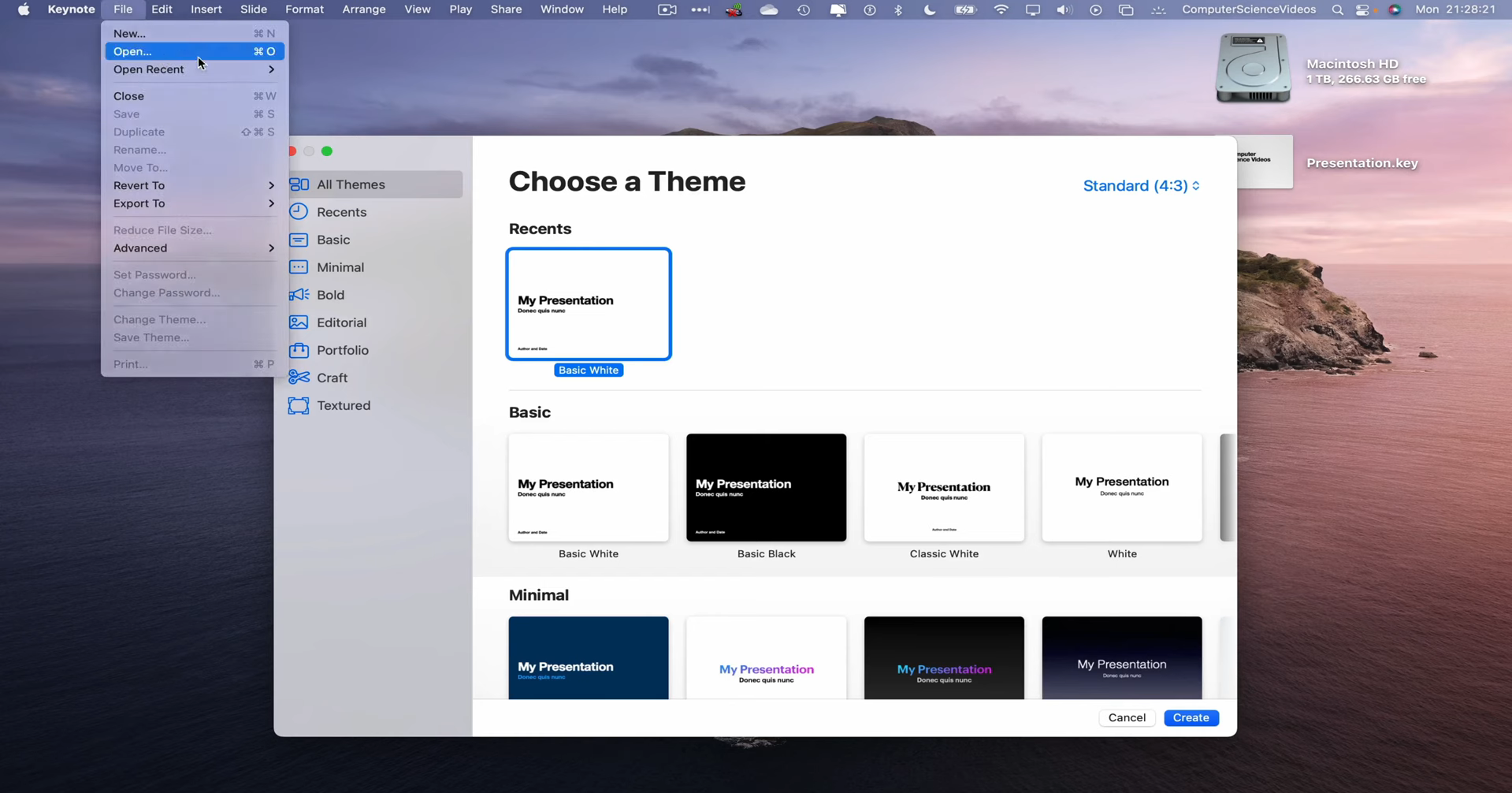Open the Format menu
Image resolution: width=1512 pixels, height=793 pixels.
click(304, 9)
